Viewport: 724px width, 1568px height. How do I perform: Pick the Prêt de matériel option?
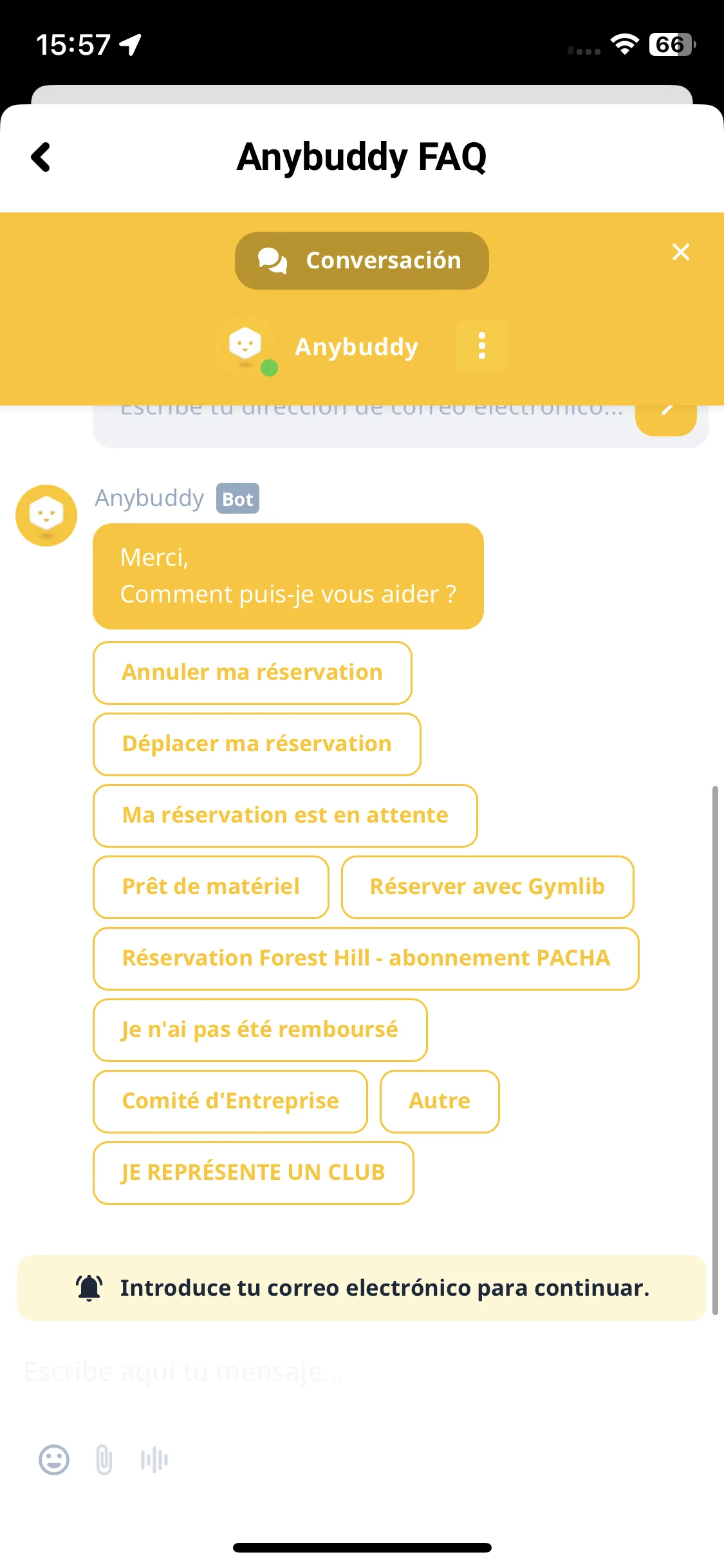[x=211, y=887]
